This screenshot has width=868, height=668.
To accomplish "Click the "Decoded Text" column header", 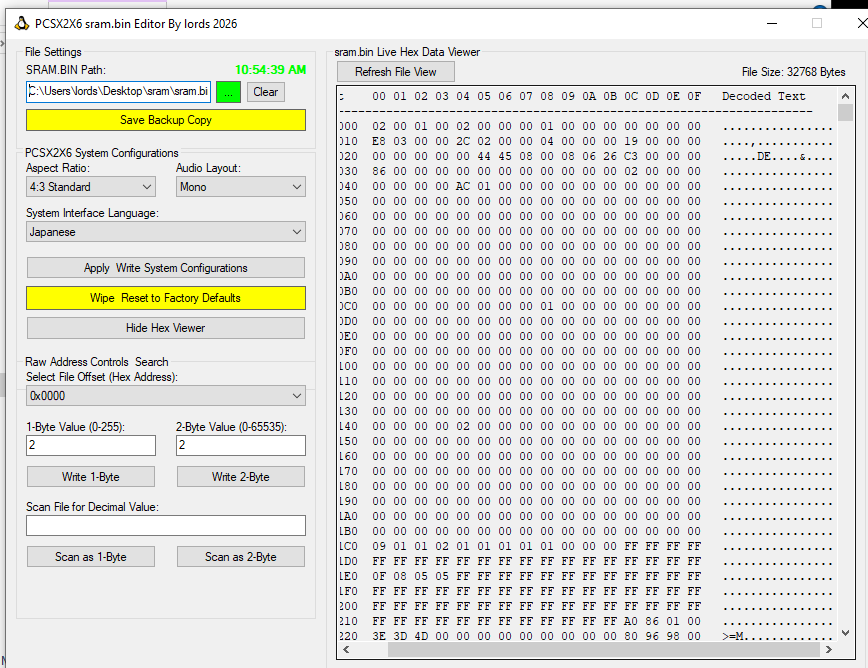I will pyautogui.click(x=763, y=96).
